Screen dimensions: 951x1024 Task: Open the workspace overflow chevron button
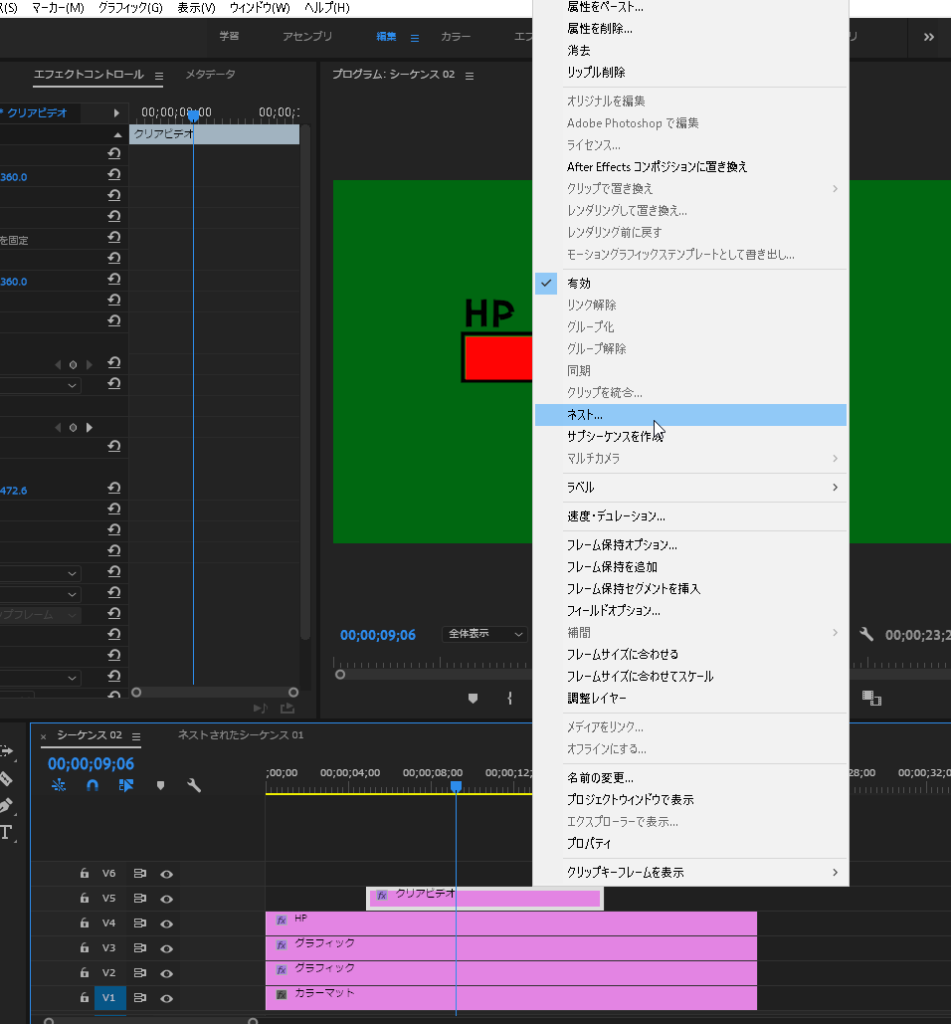click(x=927, y=37)
